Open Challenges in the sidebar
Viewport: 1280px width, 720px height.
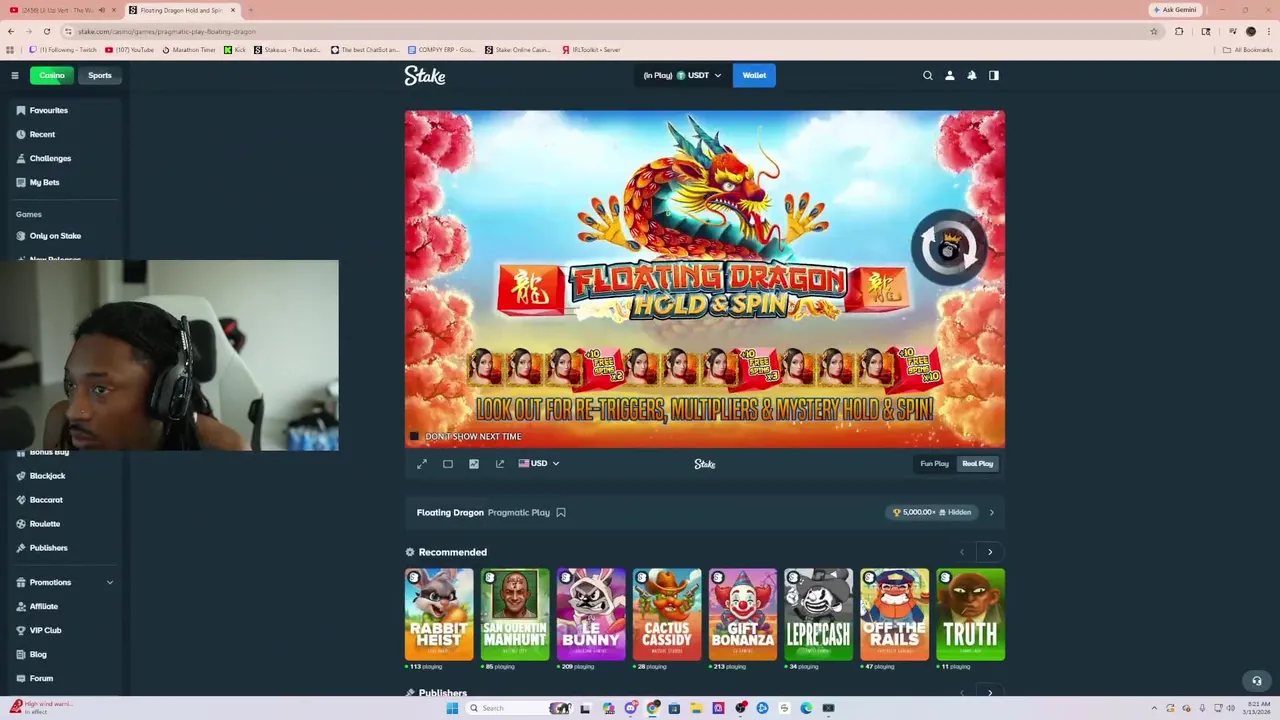click(x=50, y=158)
